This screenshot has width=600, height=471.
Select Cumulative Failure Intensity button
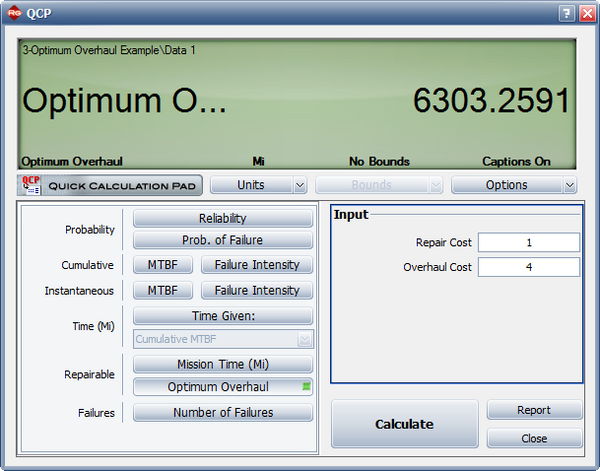coord(257,265)
